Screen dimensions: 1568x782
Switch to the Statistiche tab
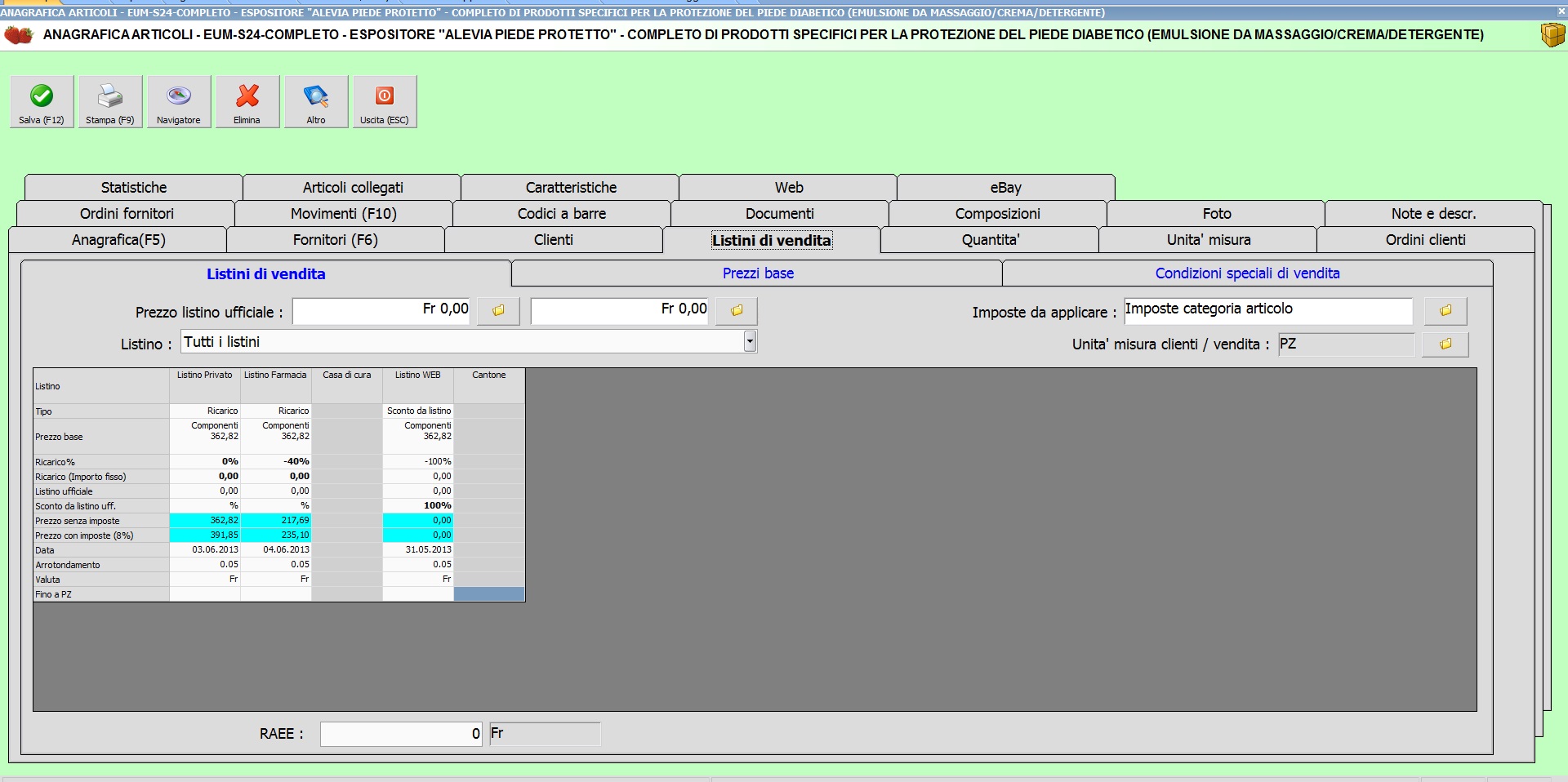click(134, 188)
